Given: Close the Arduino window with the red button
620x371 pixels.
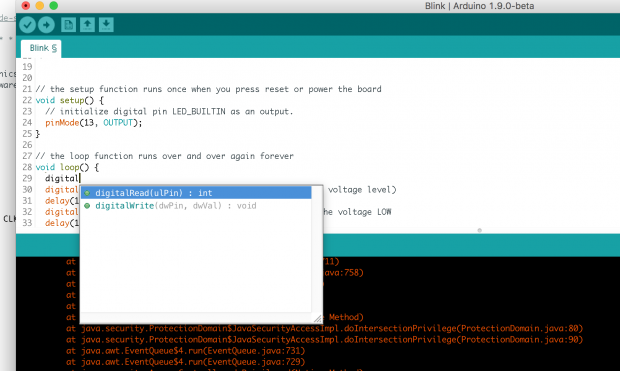Looking at the screenshot, I should point(26,6).
